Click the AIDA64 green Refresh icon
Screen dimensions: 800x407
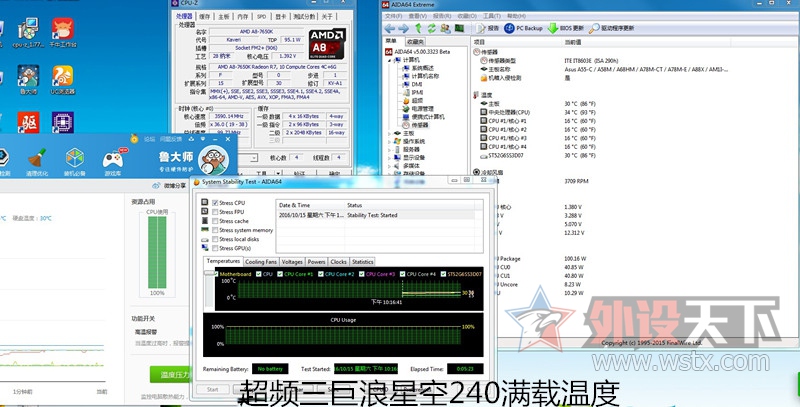click(x=432, y=29)
